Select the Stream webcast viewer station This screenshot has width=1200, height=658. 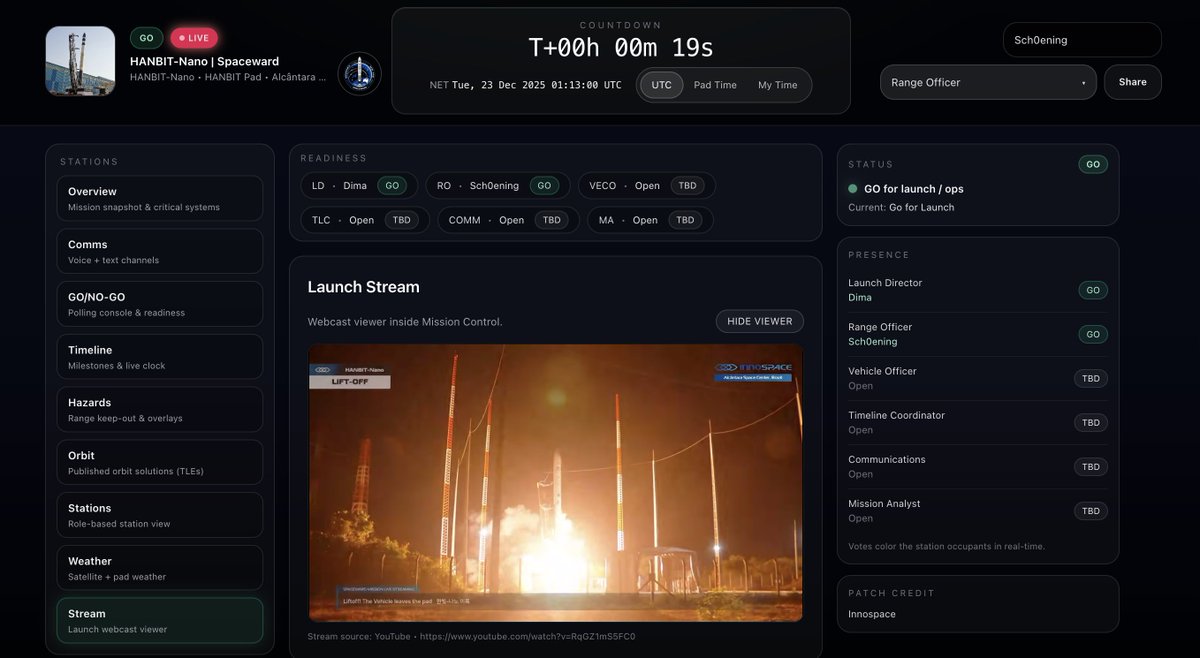(x=160, y=620)
